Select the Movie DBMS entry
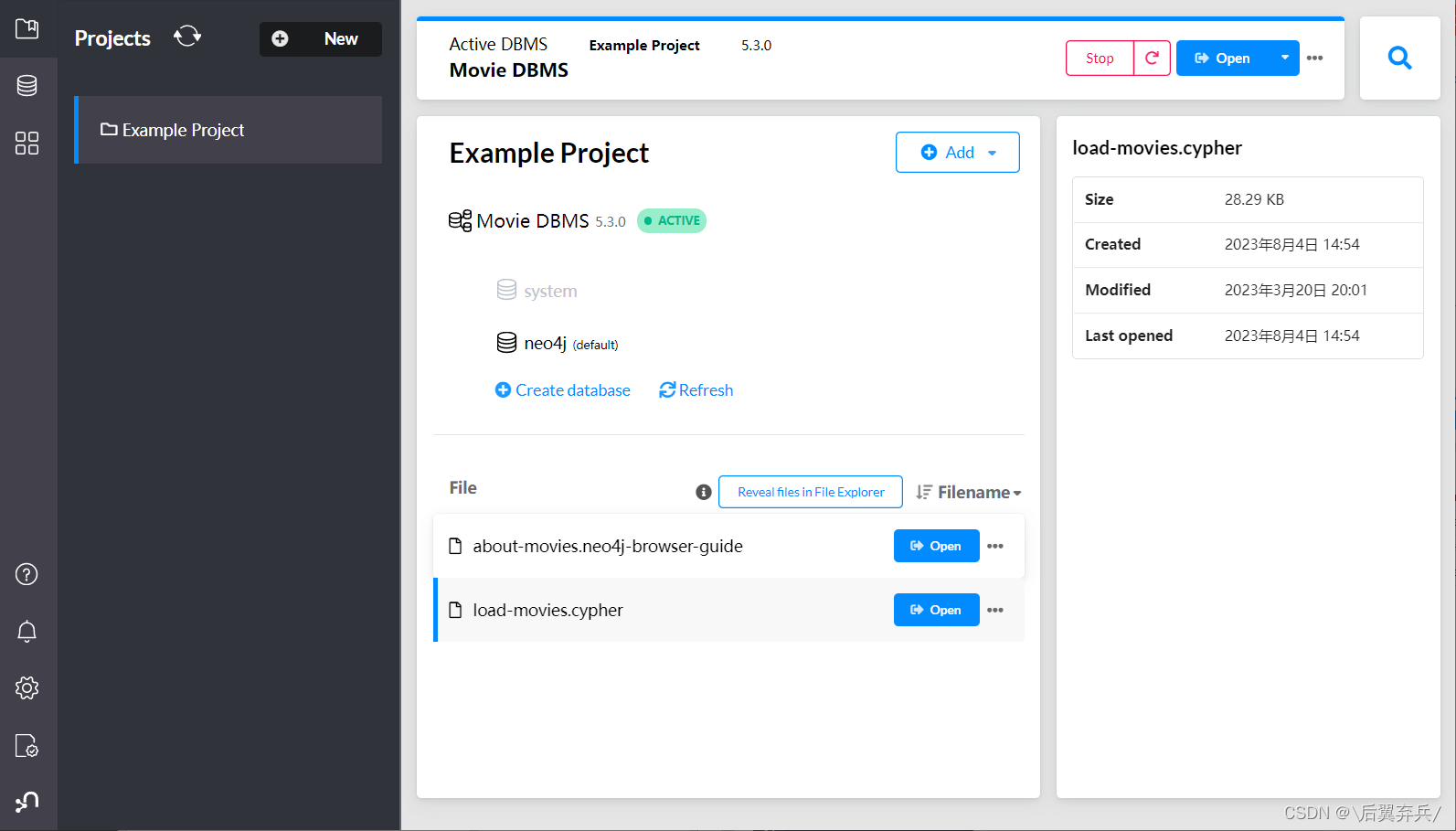The width and height of the screenshot is (1456, 831). point(532,221)
